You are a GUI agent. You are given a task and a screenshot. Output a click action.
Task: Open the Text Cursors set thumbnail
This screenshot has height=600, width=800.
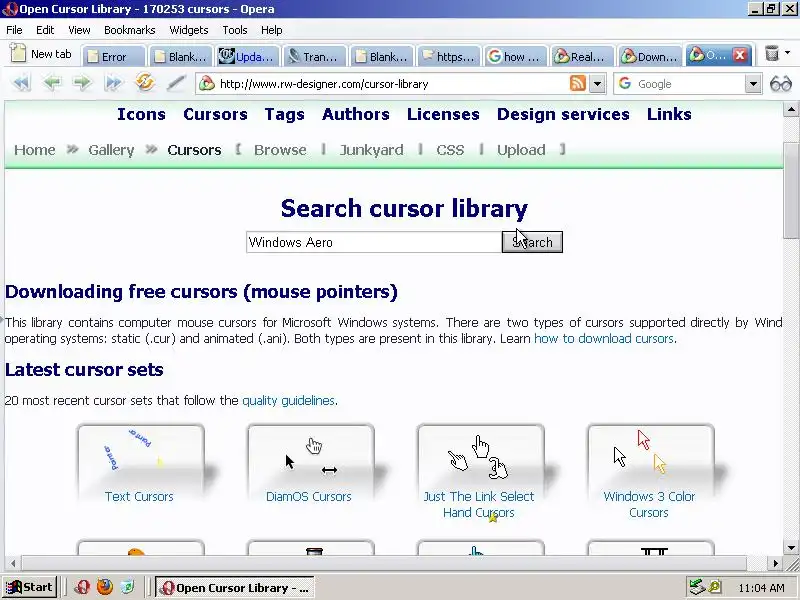click(141, 463)
